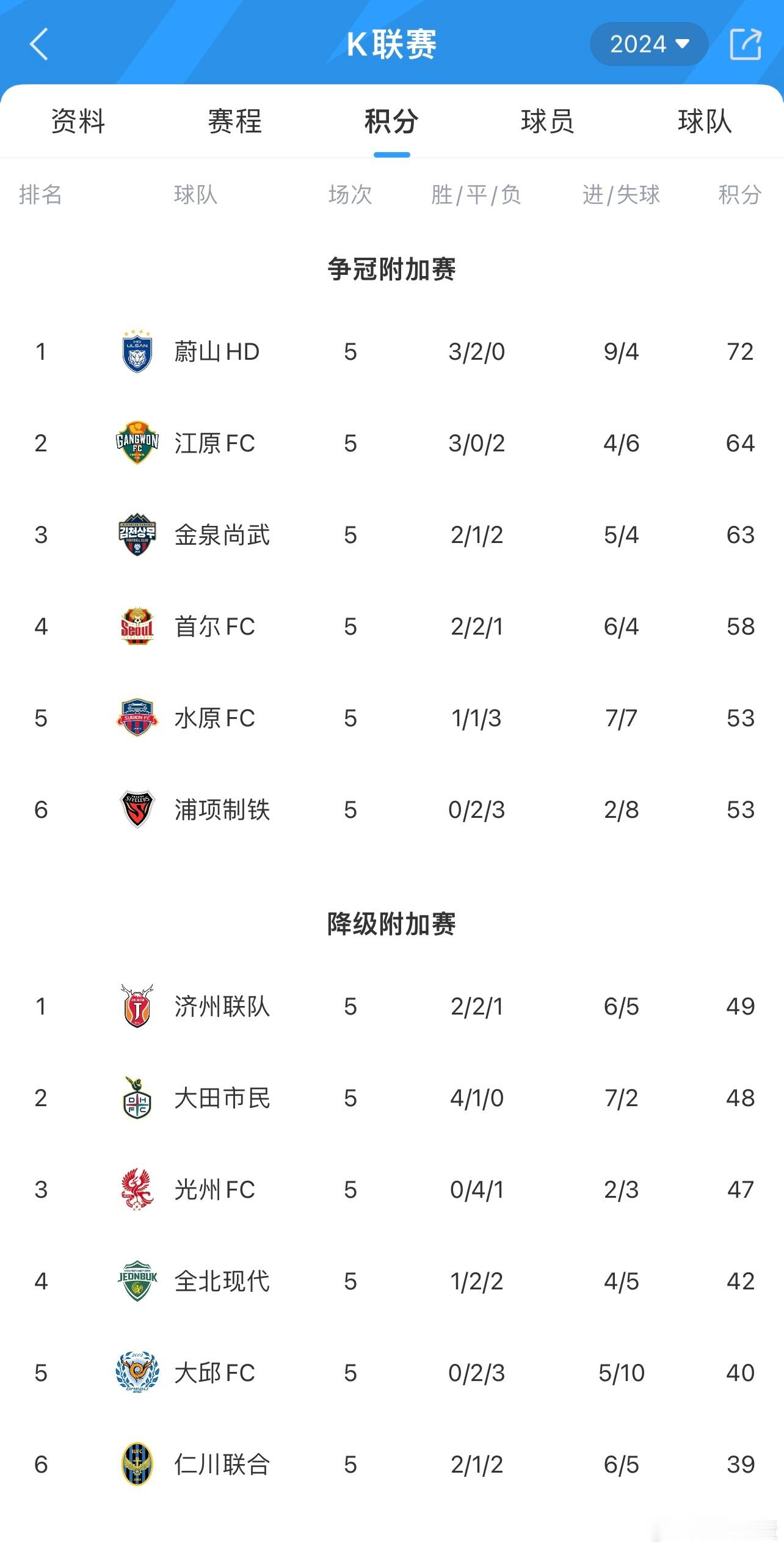Open the 球队 tab

click(x=705, y=121)
